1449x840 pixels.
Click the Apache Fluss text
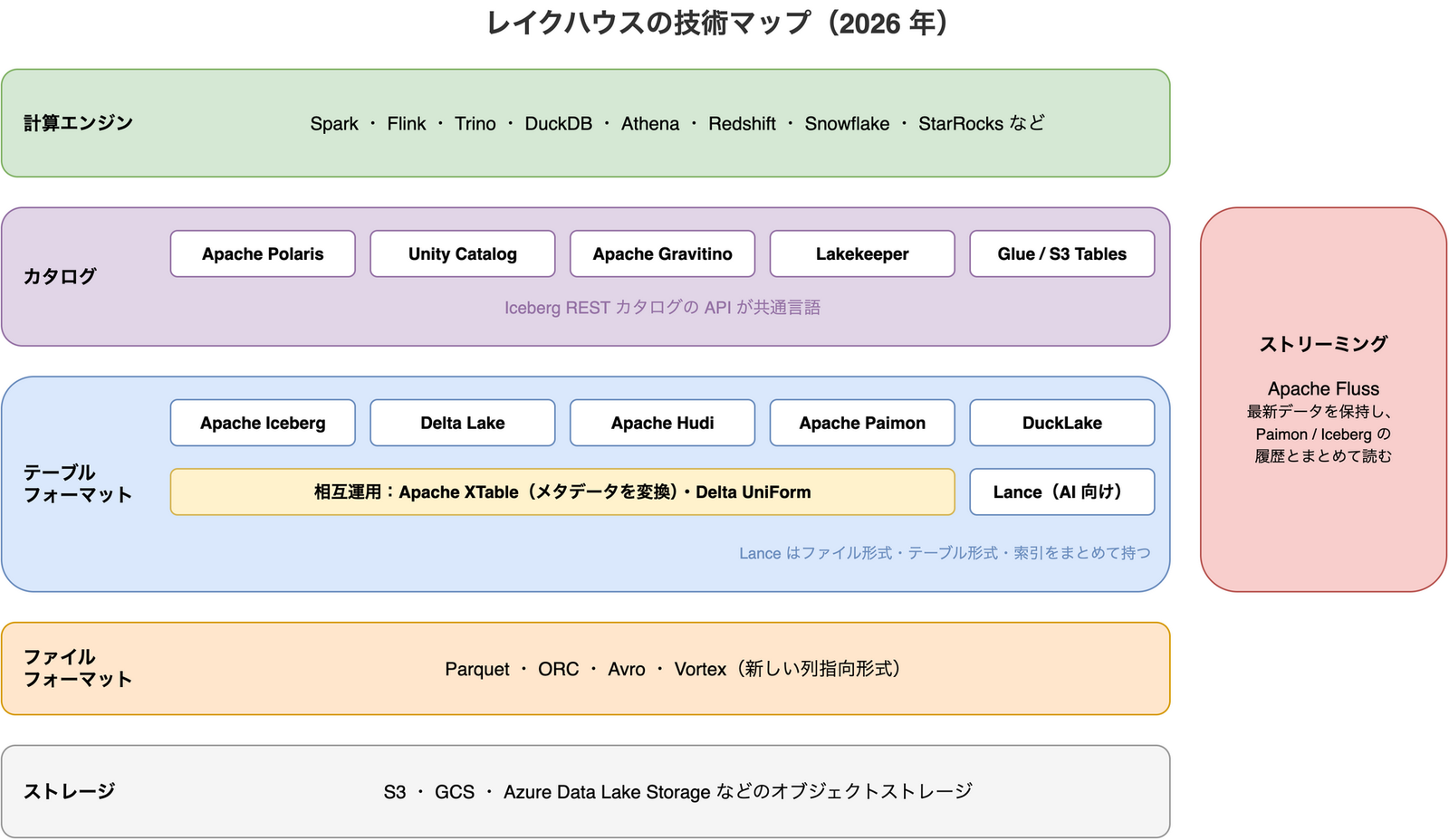[x=1323, y=388]
